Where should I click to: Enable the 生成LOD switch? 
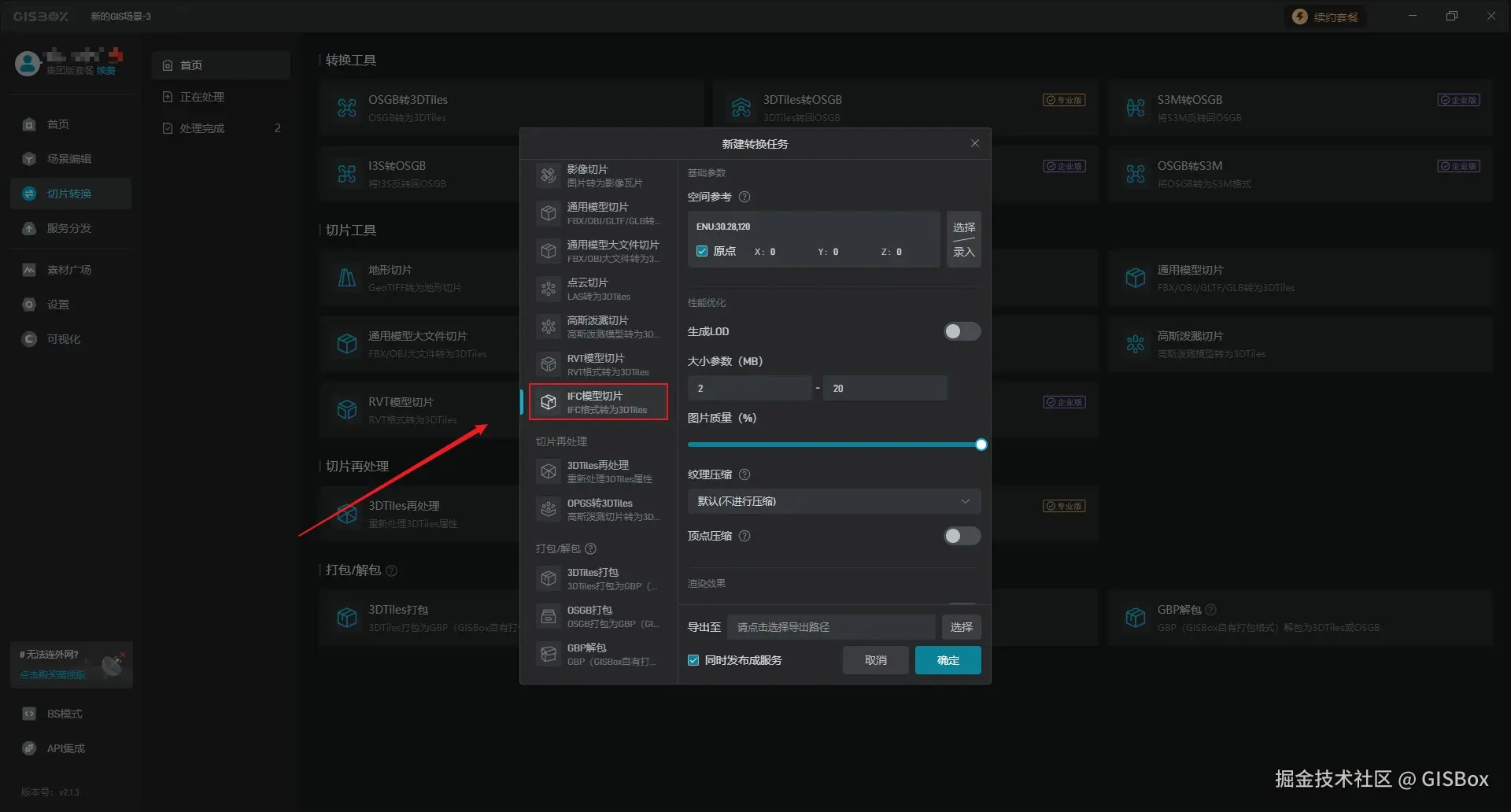click(x=962, y=331)
